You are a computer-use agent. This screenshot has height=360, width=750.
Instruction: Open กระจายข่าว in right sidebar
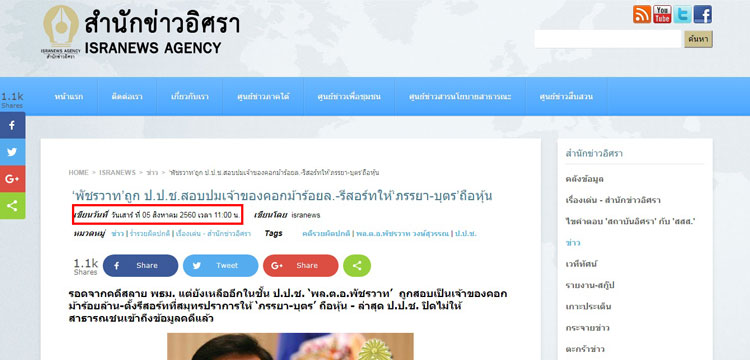pyautogui.click(x=587, y=328)
